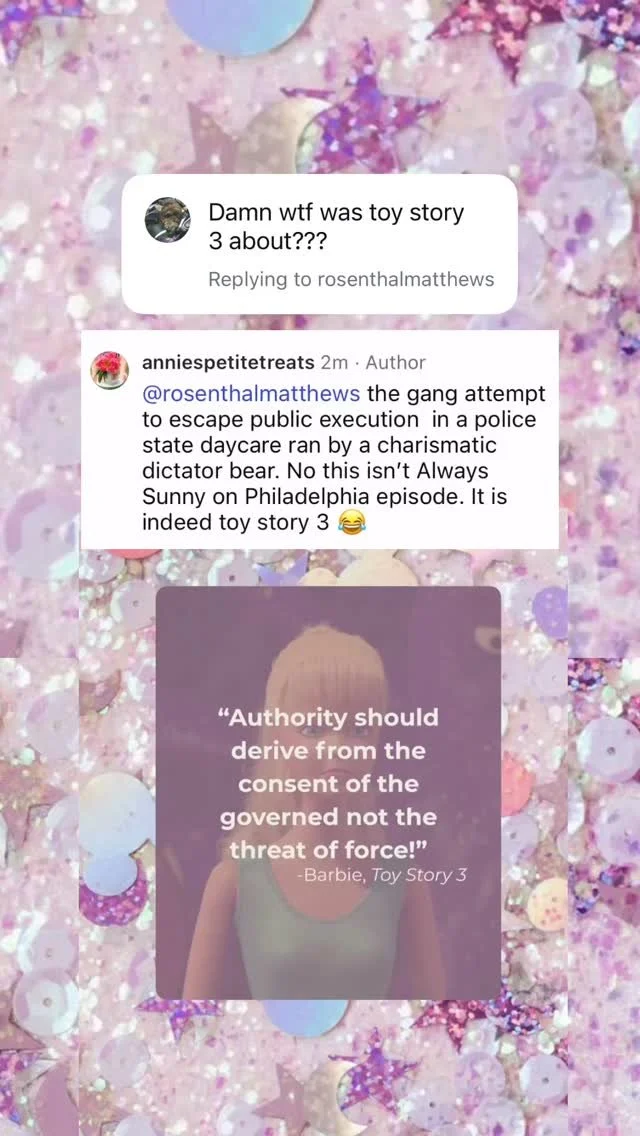
Task: Tap the blue sequin circle left of the quote card
Action: click(x=116, y=833)
